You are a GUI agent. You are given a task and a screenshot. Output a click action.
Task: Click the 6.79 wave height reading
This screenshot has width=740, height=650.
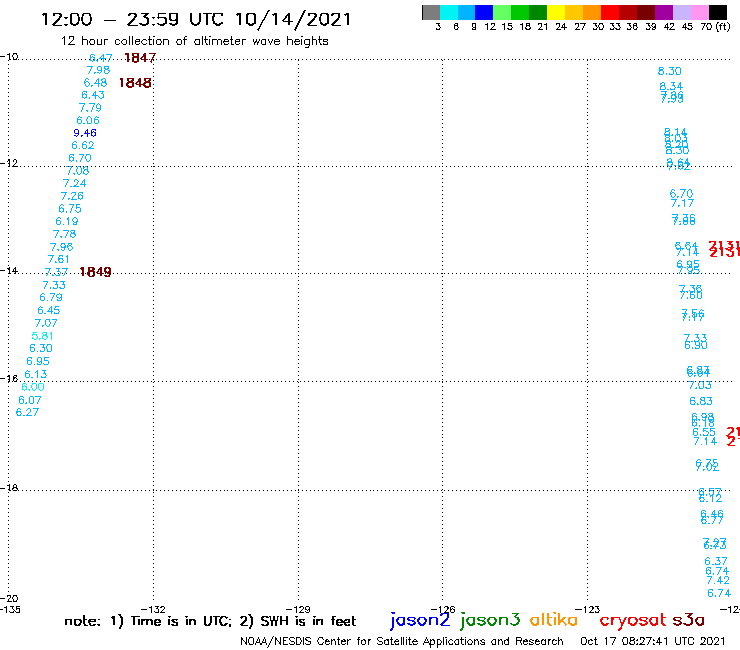[51, 297]
